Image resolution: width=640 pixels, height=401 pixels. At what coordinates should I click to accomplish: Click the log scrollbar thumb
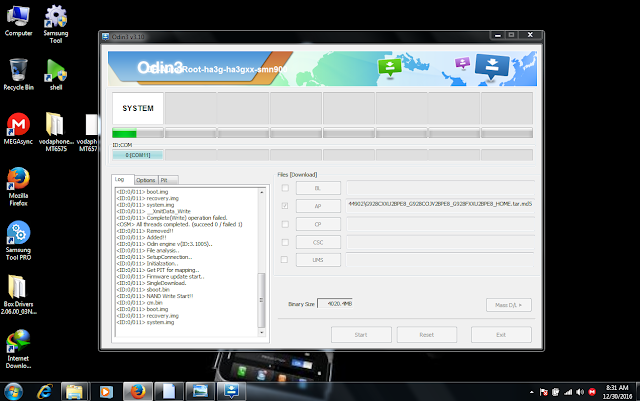coord(262,300)
